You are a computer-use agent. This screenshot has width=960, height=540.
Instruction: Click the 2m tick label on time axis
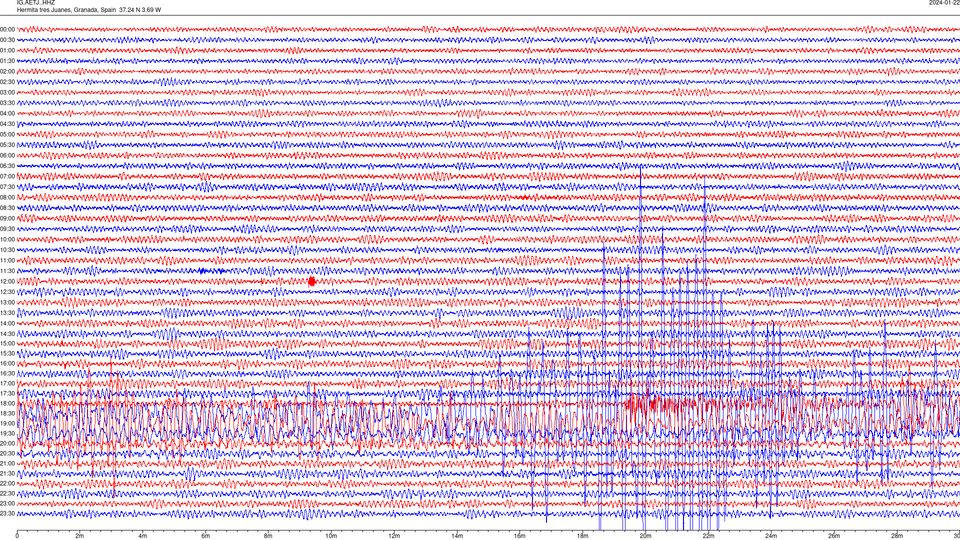point(80,536)
